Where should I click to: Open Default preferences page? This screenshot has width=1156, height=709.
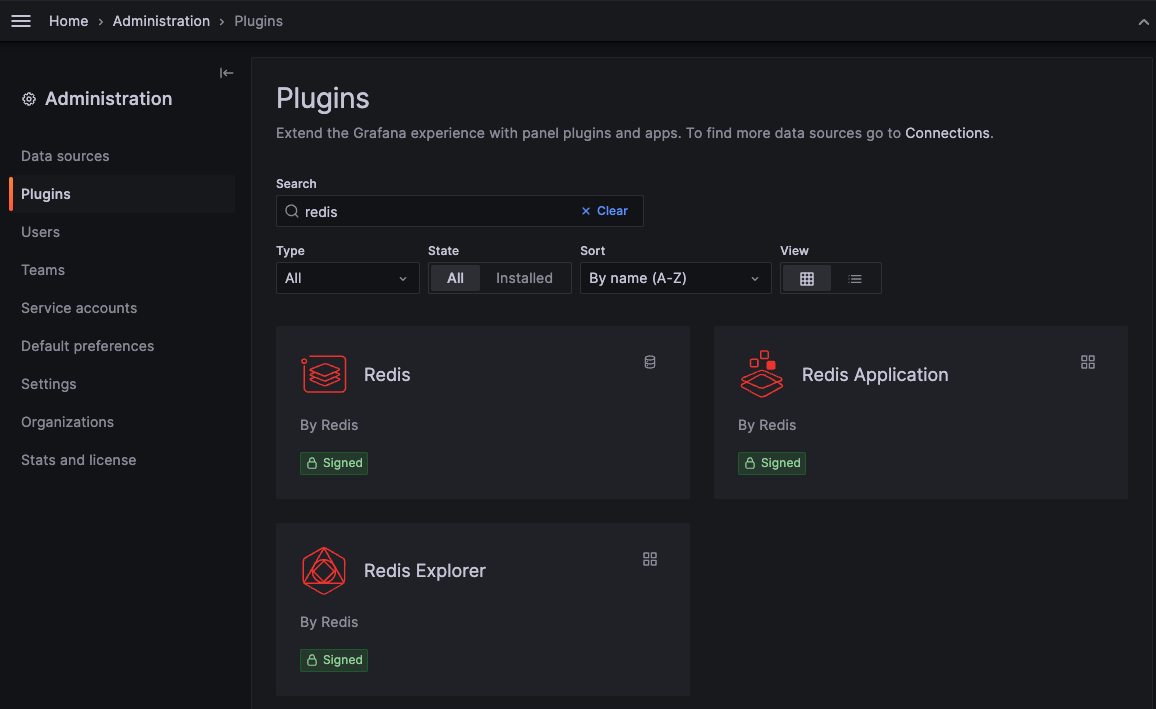click(88, 346)
